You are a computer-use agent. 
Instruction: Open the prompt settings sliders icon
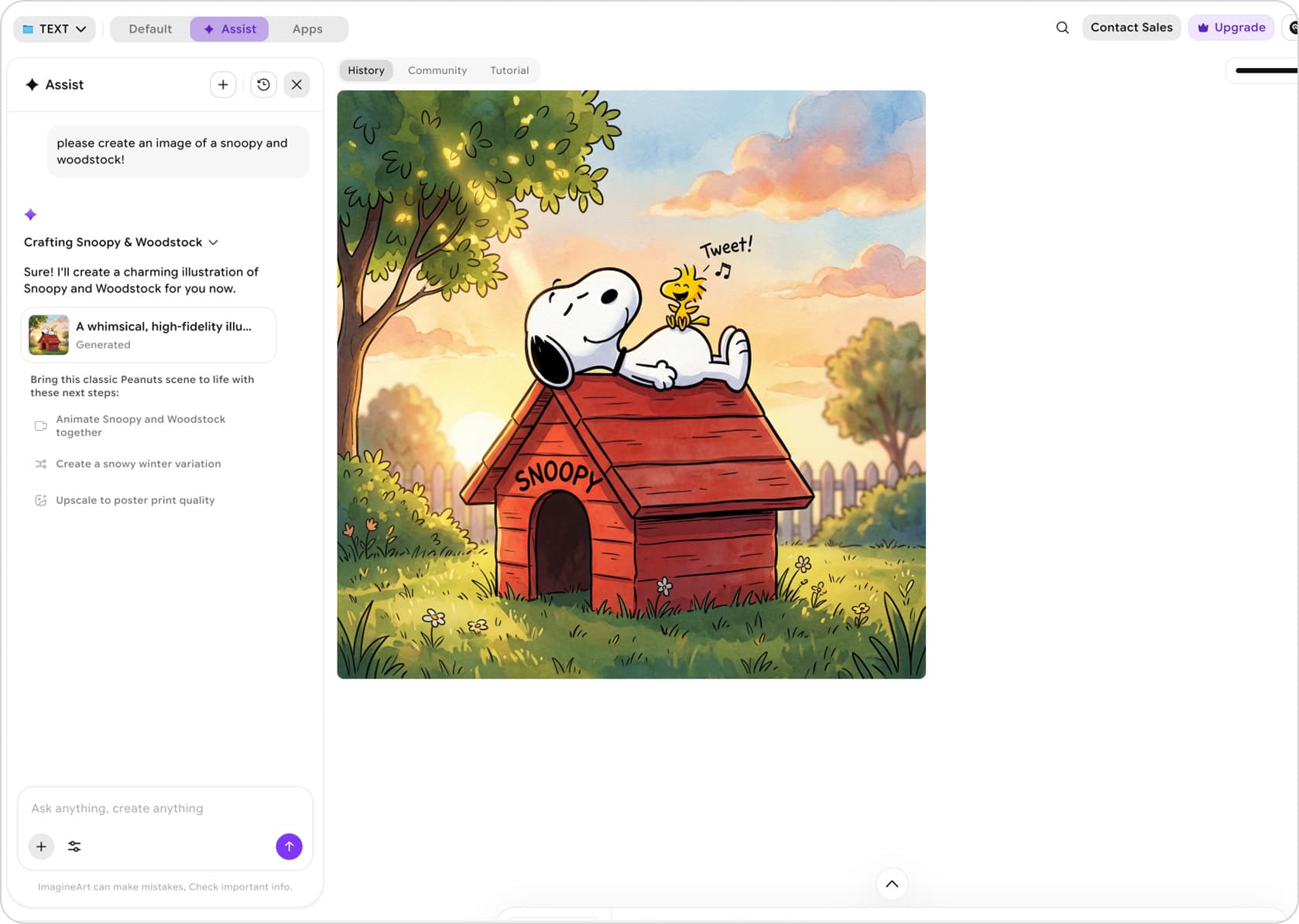coord(74,847)
